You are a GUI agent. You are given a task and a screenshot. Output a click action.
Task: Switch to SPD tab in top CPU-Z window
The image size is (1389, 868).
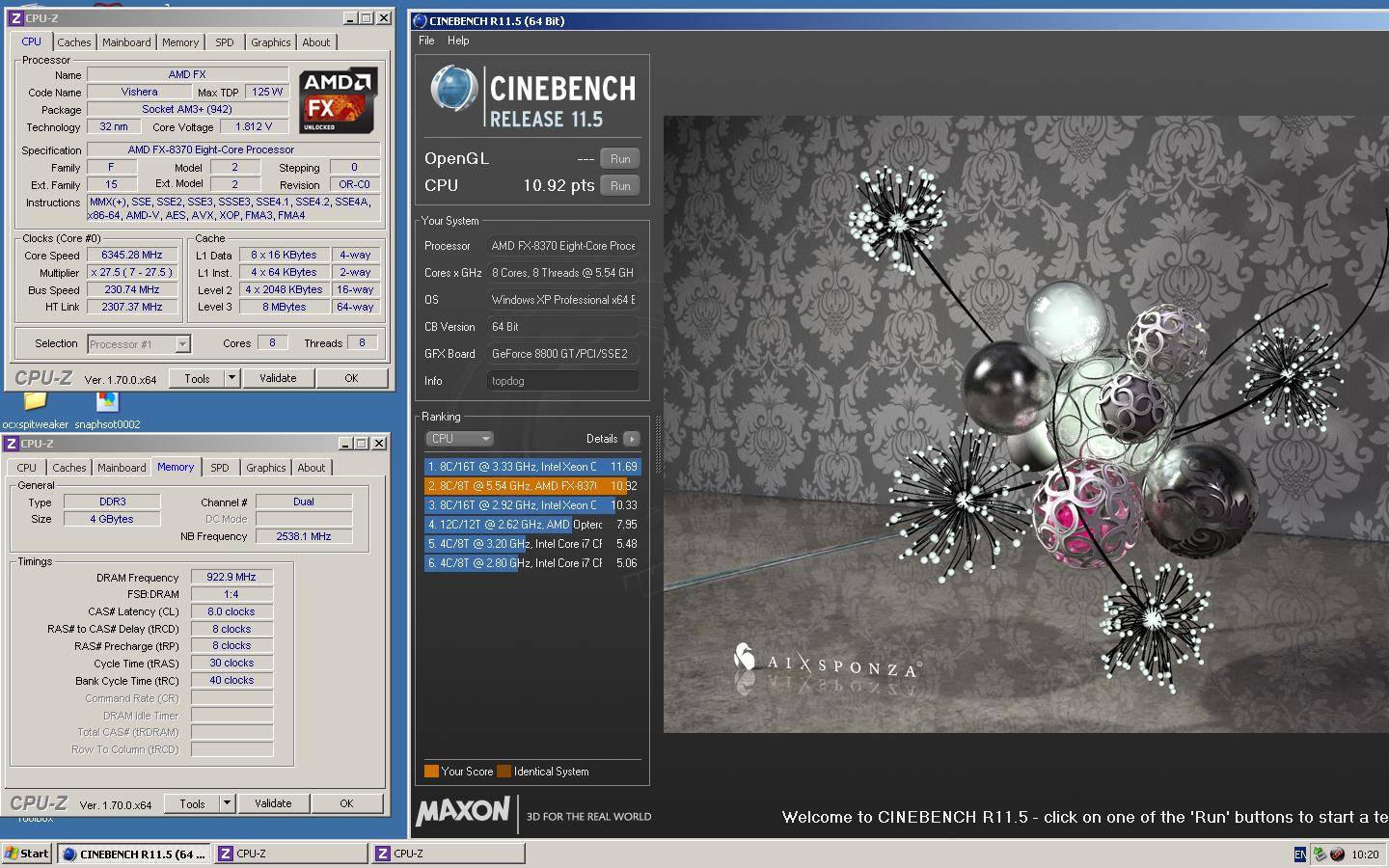point(225,42)
